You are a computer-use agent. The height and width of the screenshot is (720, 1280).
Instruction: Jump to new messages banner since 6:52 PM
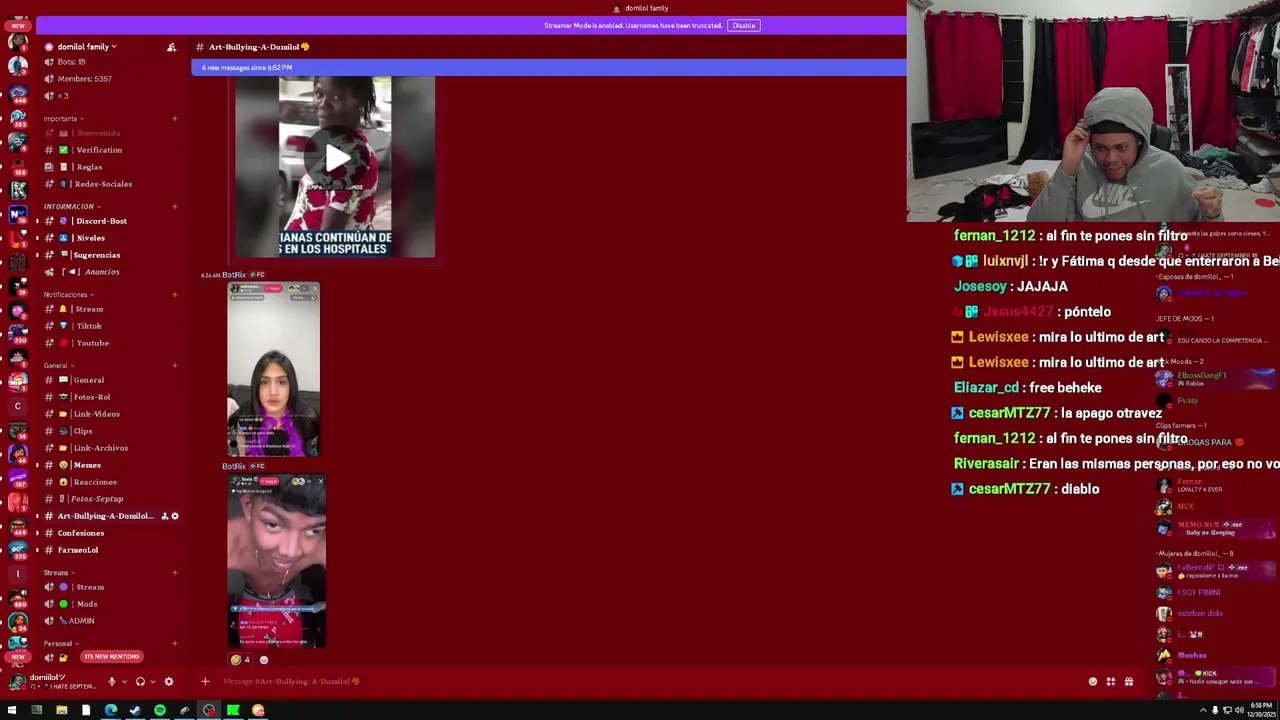point(548,67)
